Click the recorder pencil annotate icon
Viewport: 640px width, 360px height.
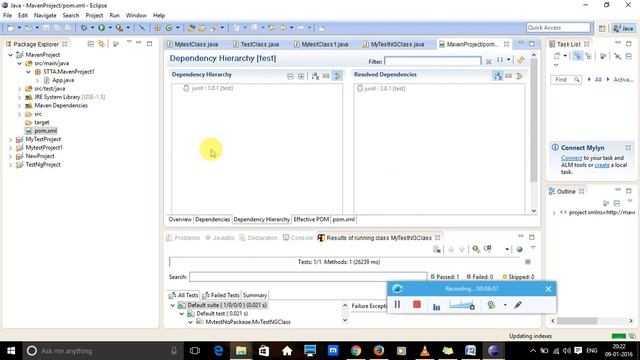tap(518, 305)
